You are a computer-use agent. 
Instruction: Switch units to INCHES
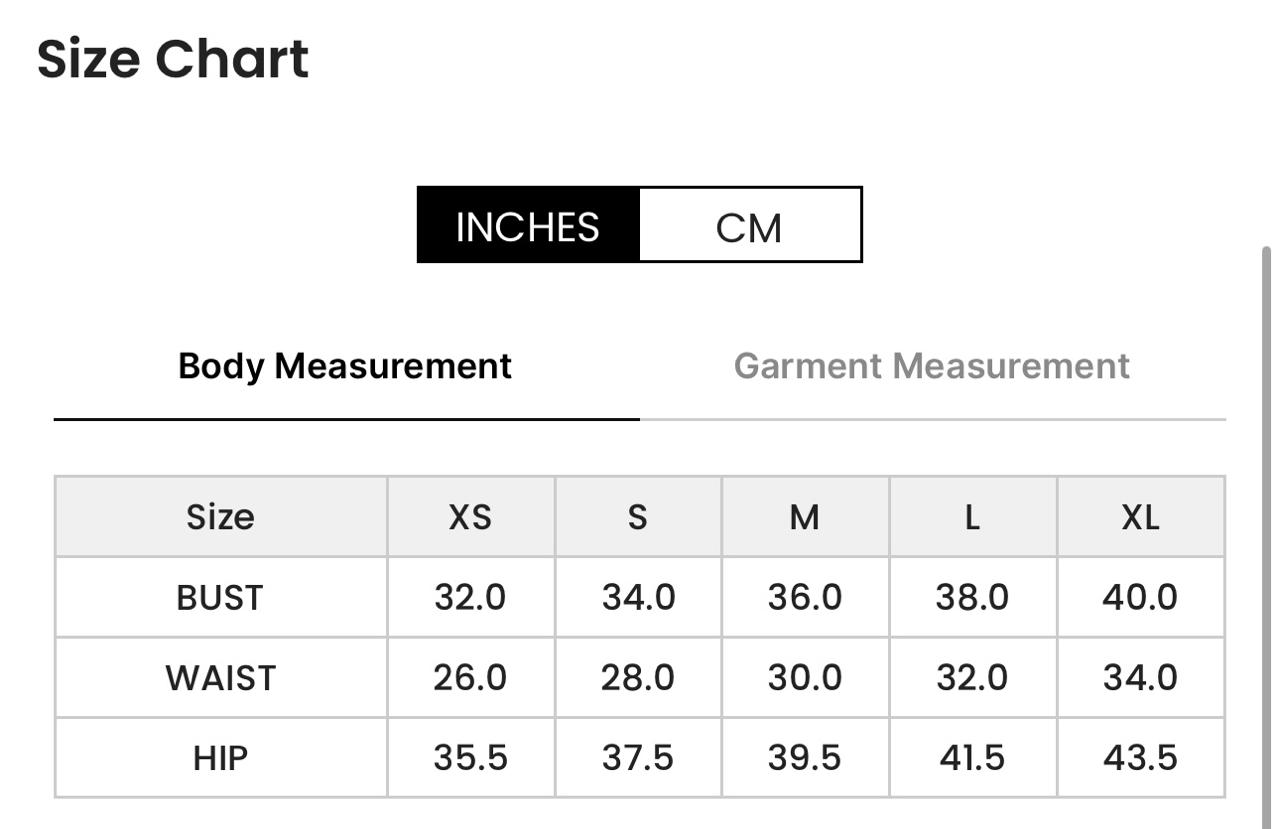pos(528,225)
